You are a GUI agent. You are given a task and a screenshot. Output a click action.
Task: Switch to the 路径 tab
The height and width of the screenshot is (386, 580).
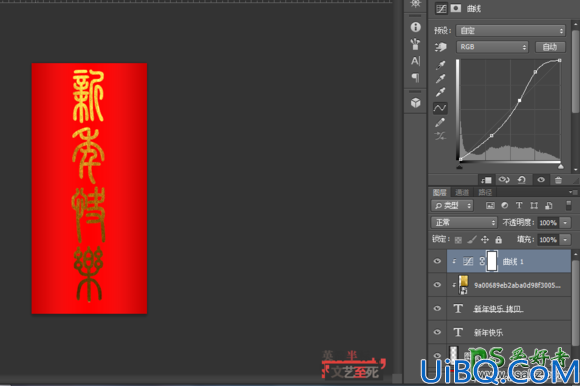point(485,192)
